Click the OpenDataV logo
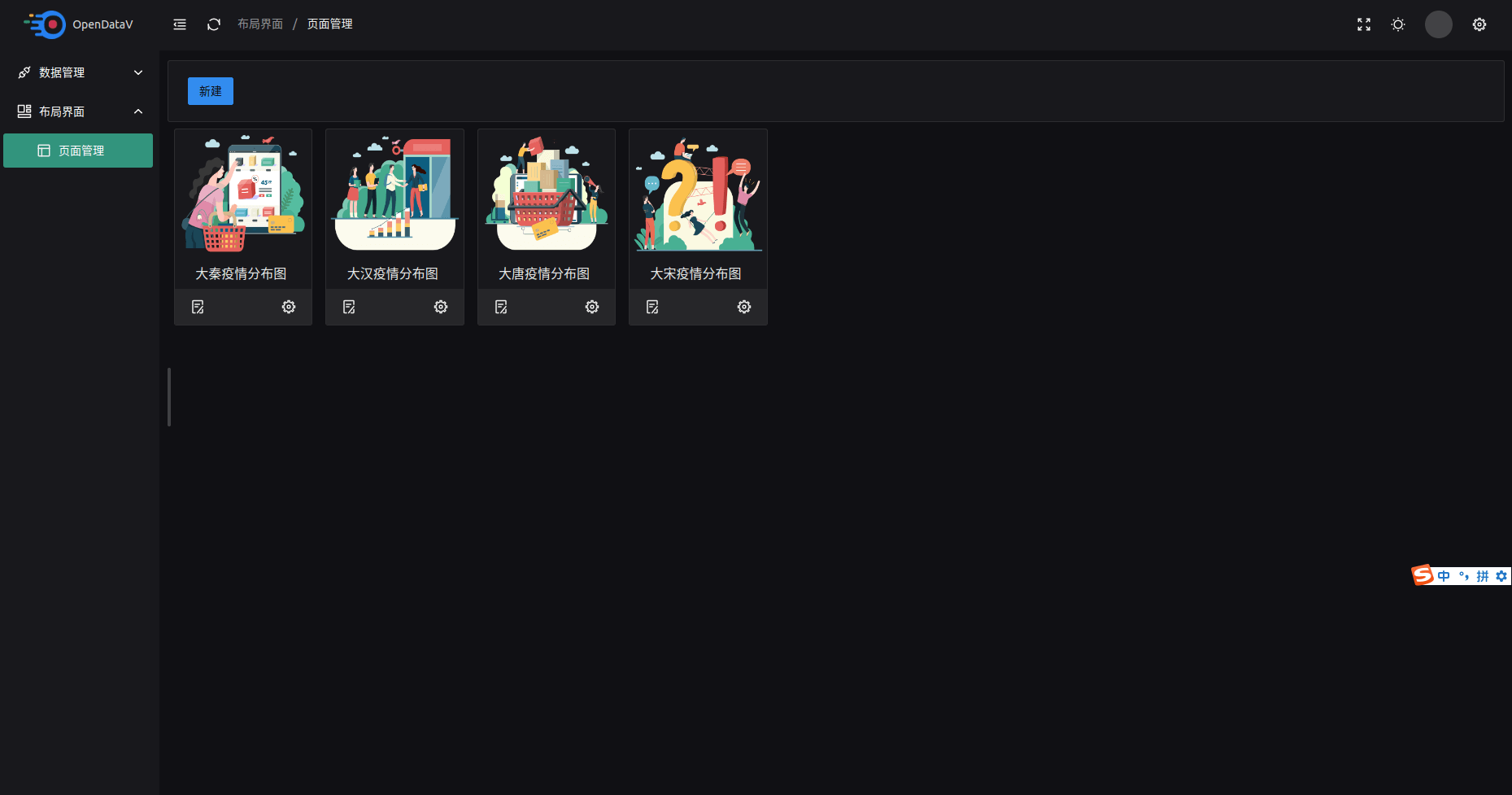Screen dimensions: 1512x795 coord(78,24)
